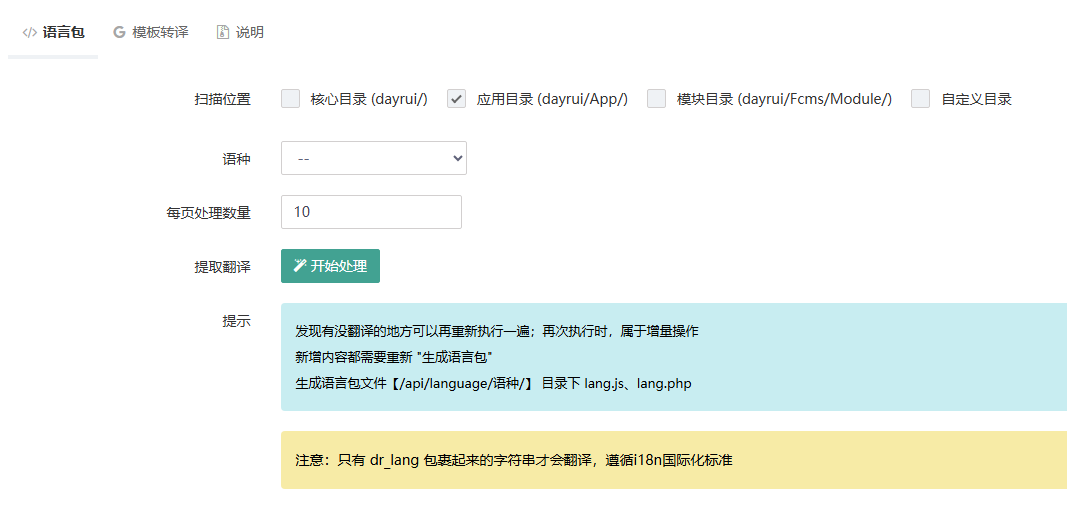Open the 语种 dropdown
This screenshot has height=525, width=1067.
pos(374,158)
